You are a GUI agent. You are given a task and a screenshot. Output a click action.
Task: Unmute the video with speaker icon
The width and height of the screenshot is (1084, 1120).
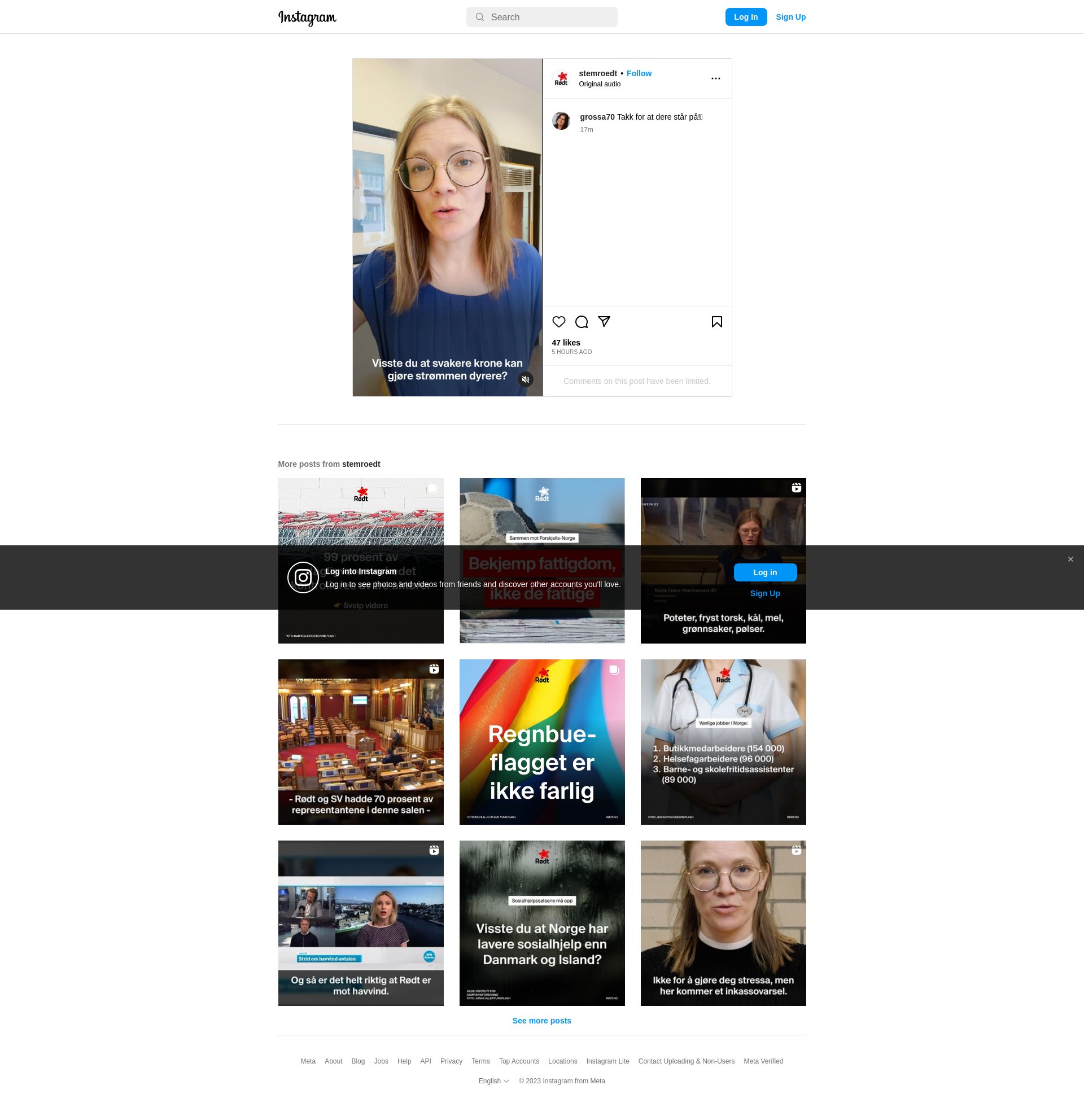[526, 379]
